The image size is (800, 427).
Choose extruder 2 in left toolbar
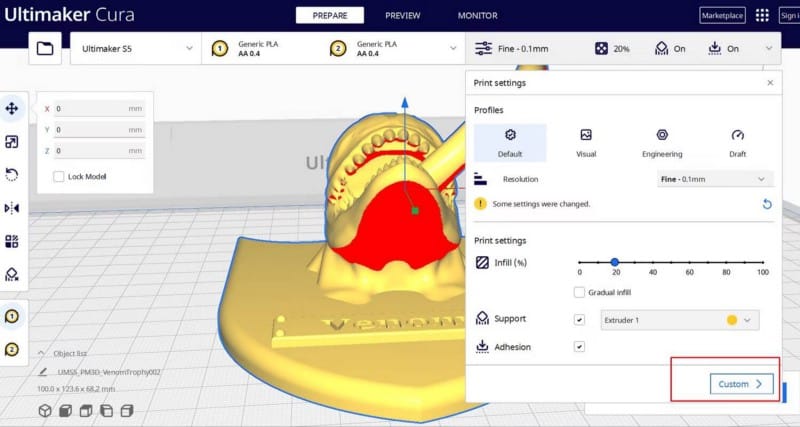coord(12,349)
